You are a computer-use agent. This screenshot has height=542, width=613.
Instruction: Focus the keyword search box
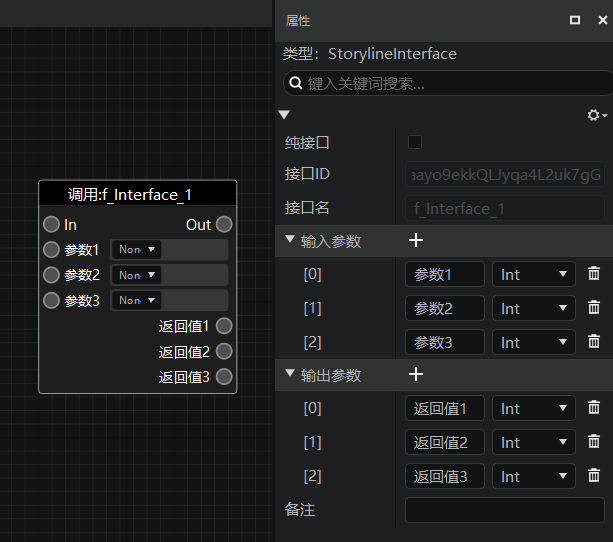coord(448,83)
